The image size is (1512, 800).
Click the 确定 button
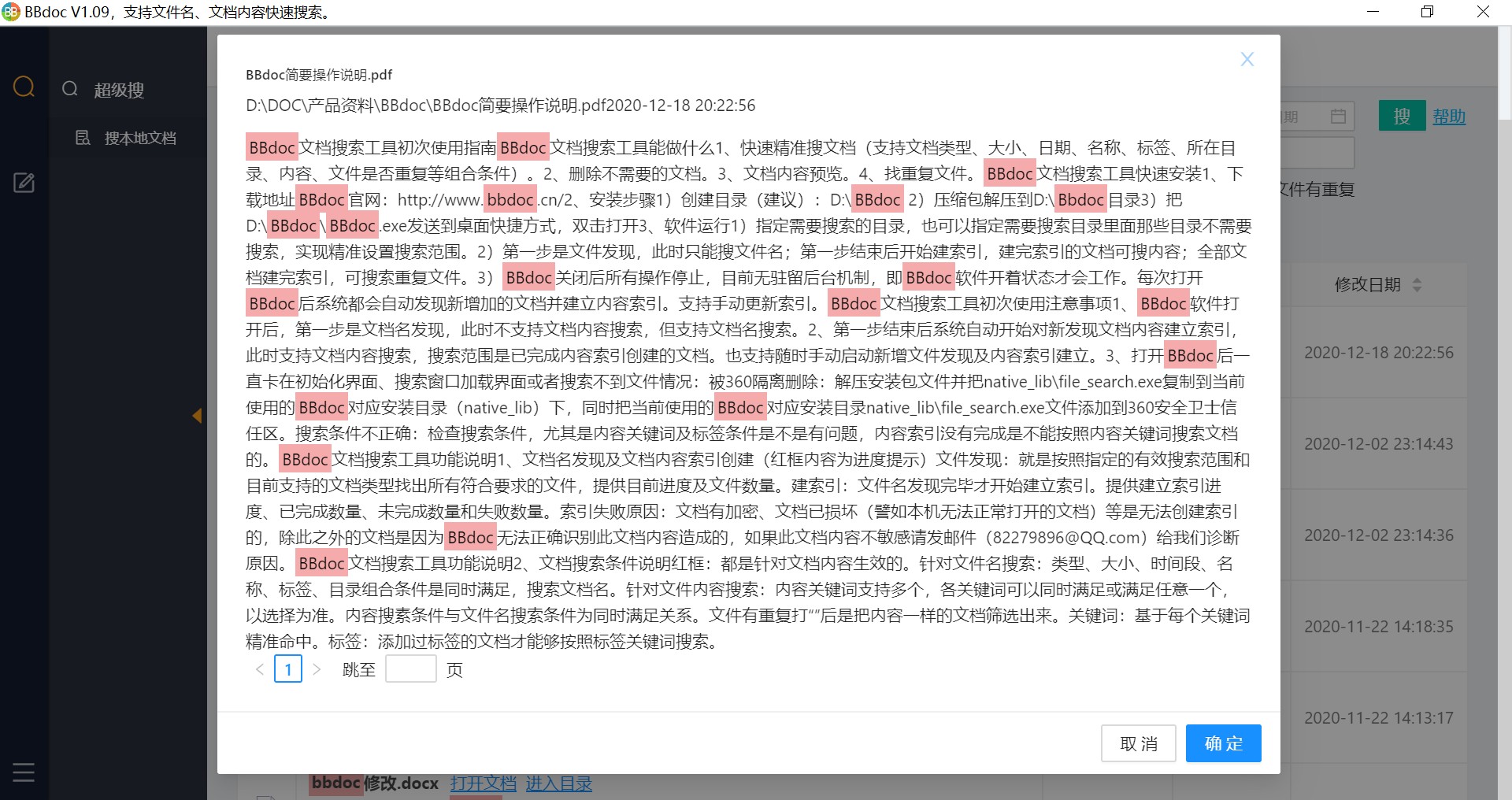[x=1224, y=743]
